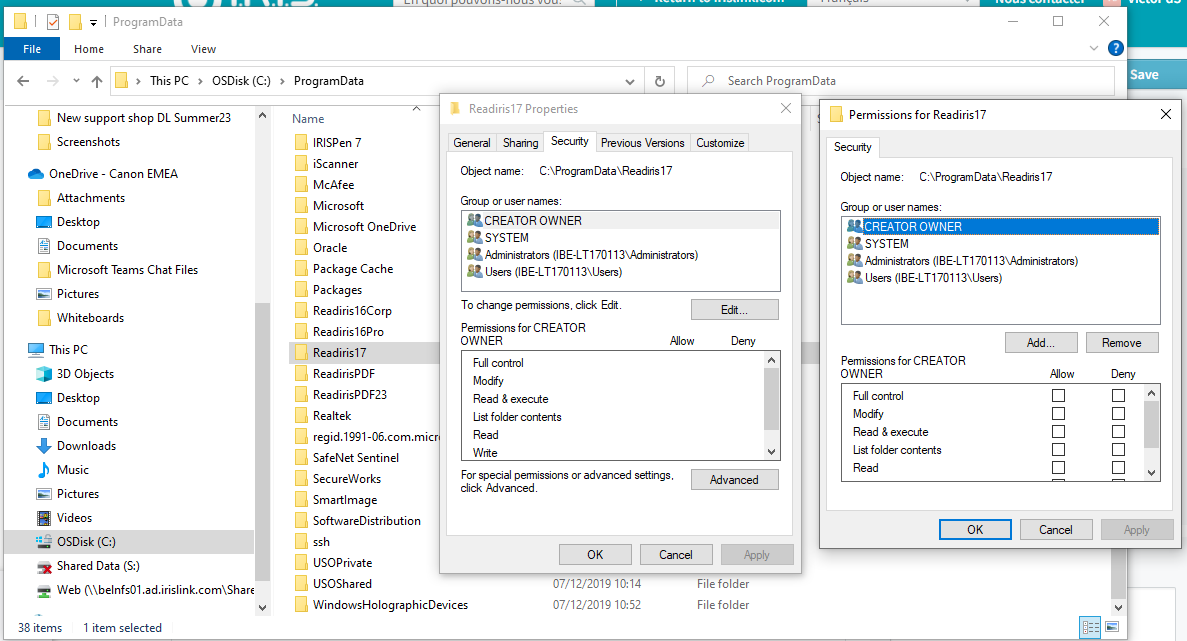Check Allow for Read permission
Viewport: 1187px width, 641px height.
pyautogui.click(x=1058, y=468)
